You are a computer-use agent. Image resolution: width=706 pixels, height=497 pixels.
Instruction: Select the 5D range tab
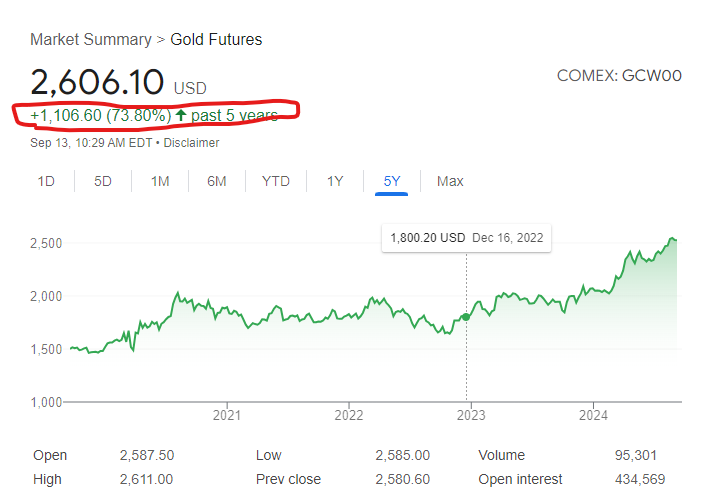pos(103,181)
